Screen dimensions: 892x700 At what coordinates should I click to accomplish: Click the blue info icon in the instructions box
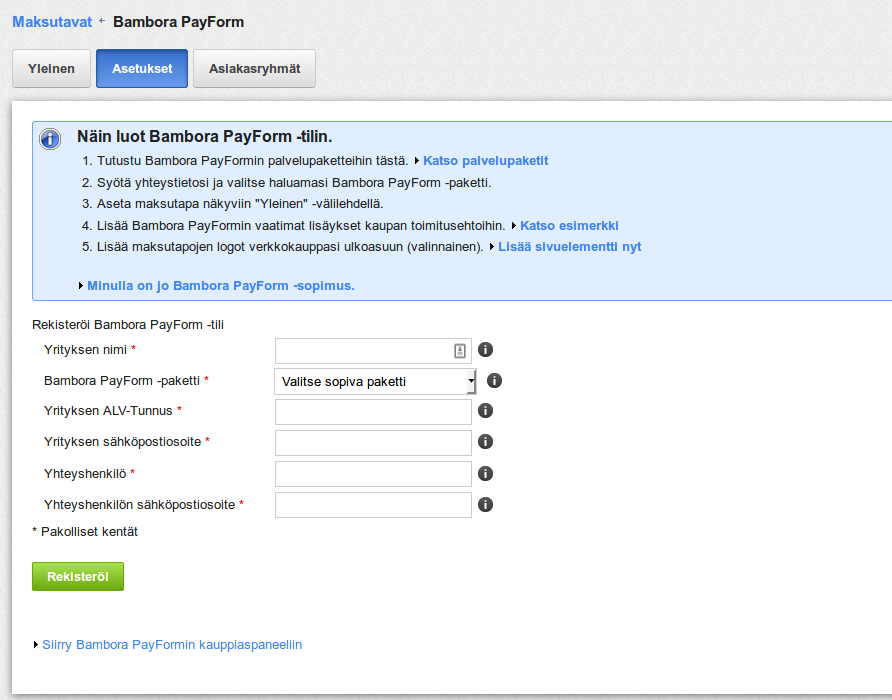(50, 139)
